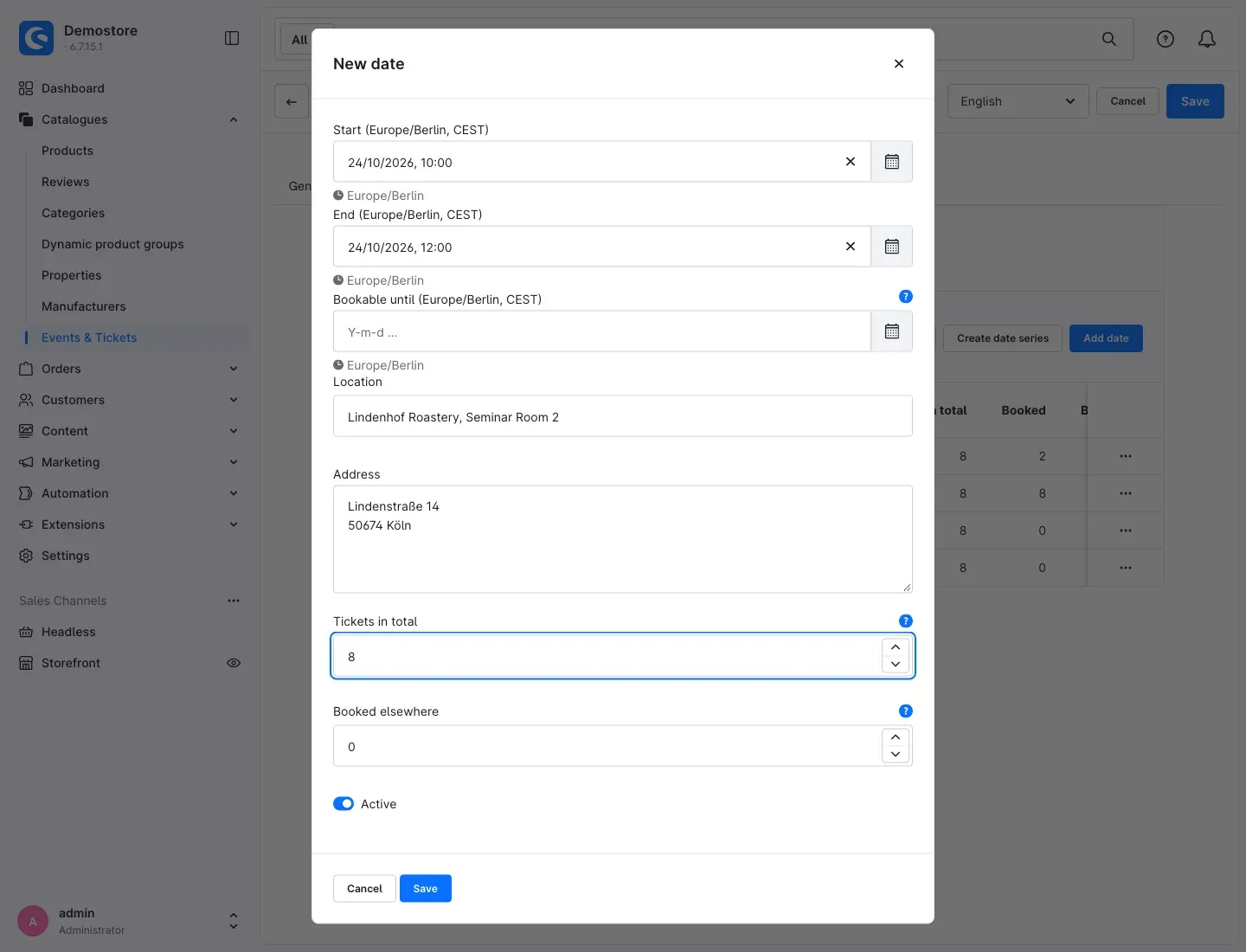Collapse the sidebar with panel icon

pos(232,38)
